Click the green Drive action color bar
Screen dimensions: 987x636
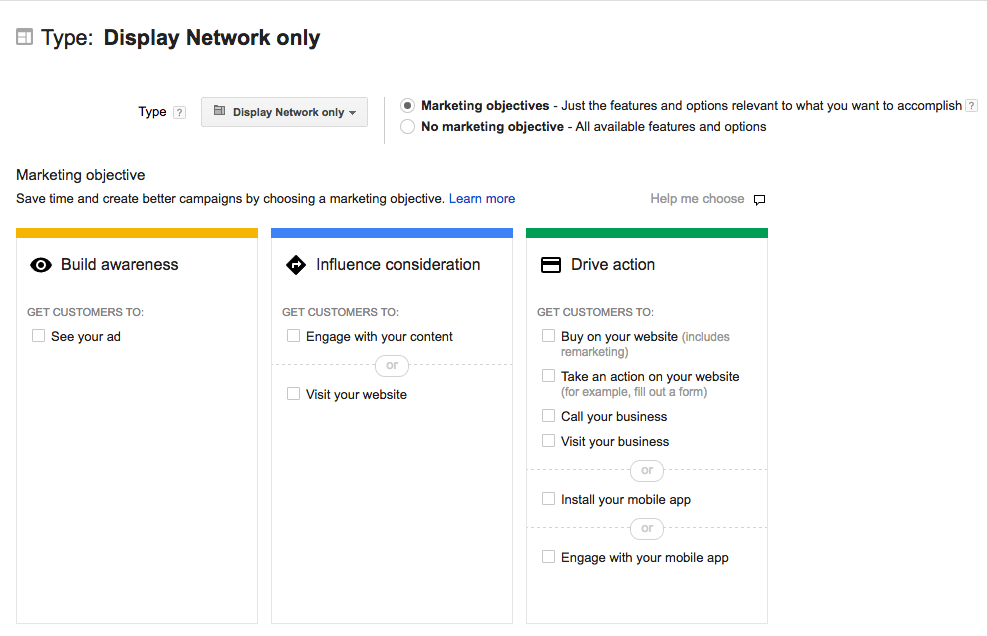pyautogui.click(x=646, y=233)
